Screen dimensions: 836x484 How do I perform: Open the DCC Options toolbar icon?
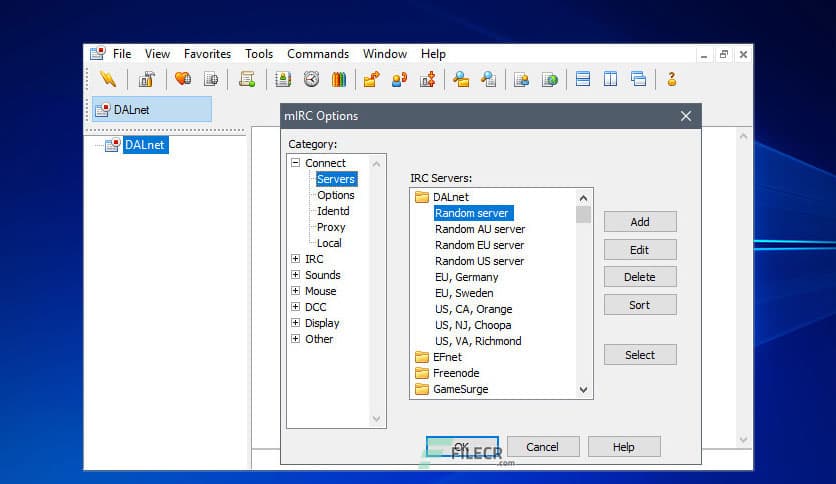point(428,79)
